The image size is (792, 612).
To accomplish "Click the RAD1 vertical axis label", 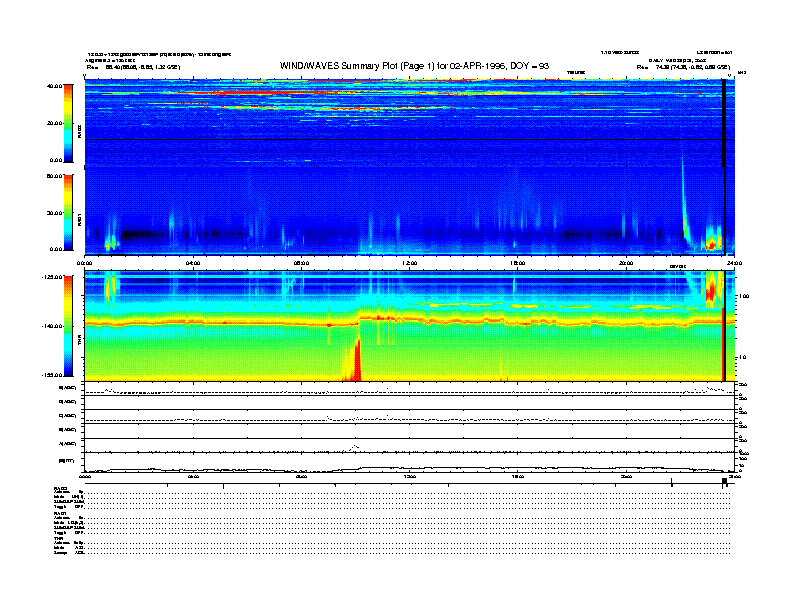I will point(79,219).
